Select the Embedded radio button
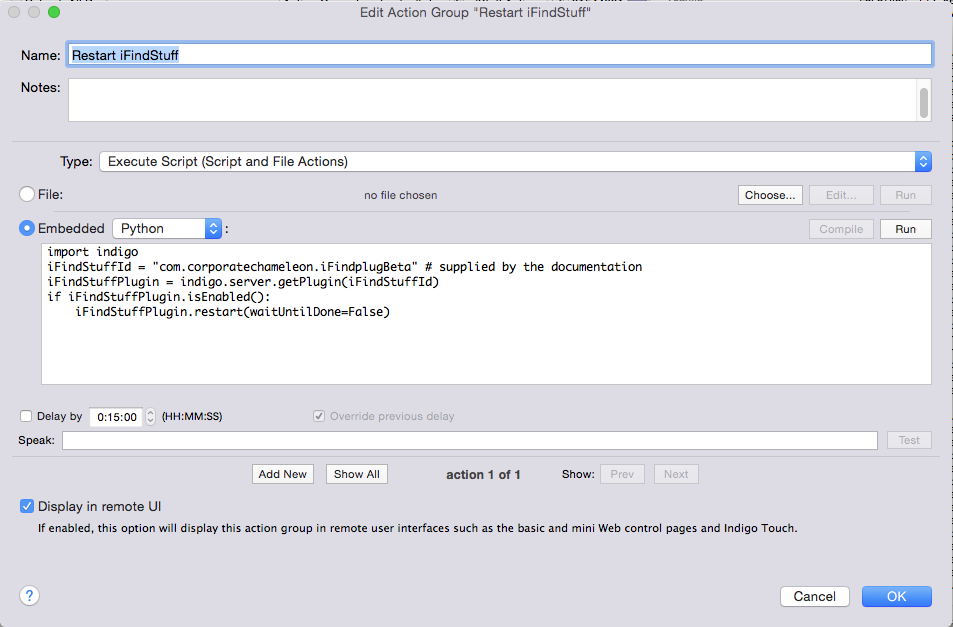This screenshot has height=627, width=953. point(27,228)
